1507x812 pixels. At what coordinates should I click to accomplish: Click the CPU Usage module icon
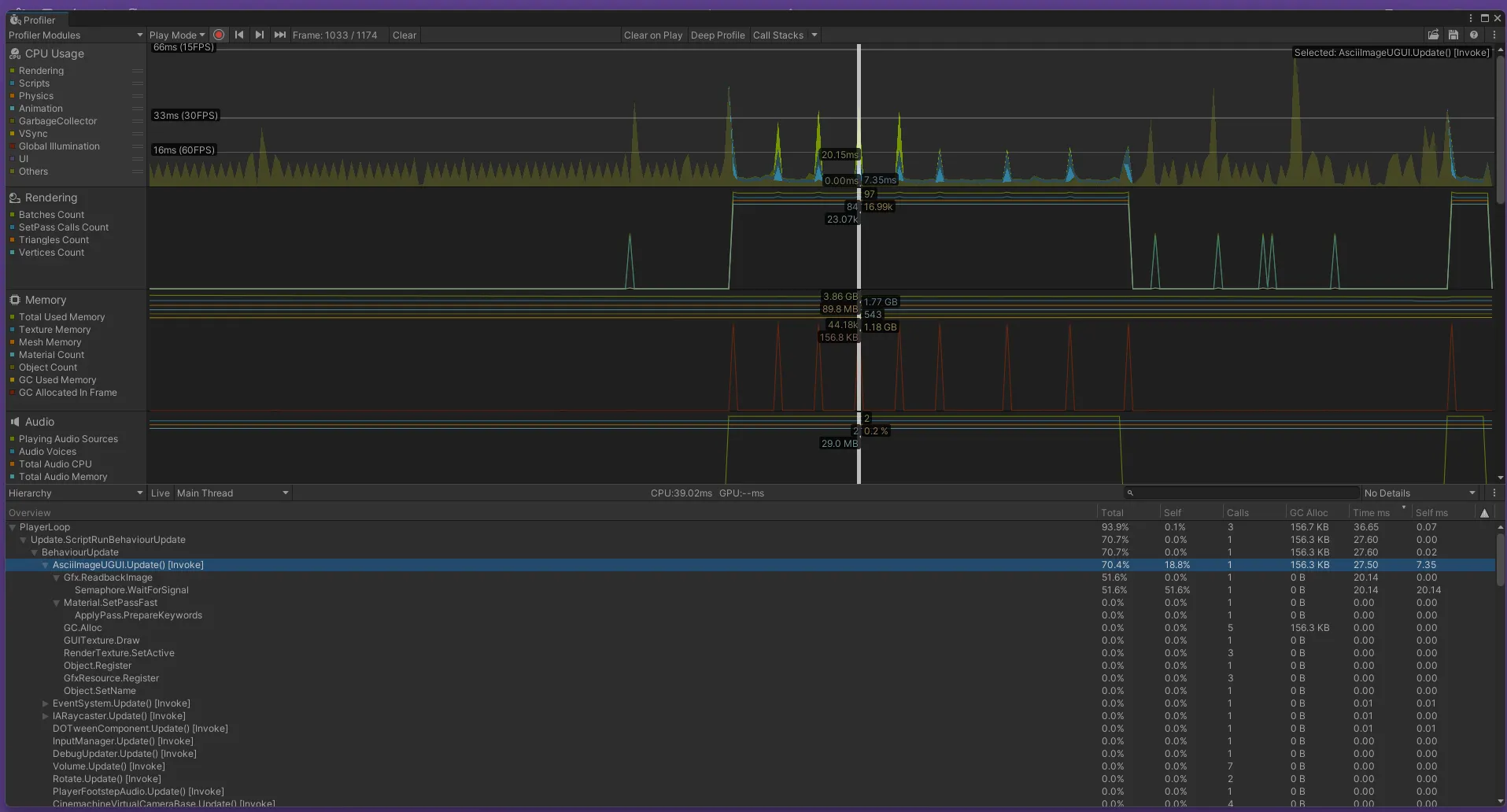click(x=15, y=54)
